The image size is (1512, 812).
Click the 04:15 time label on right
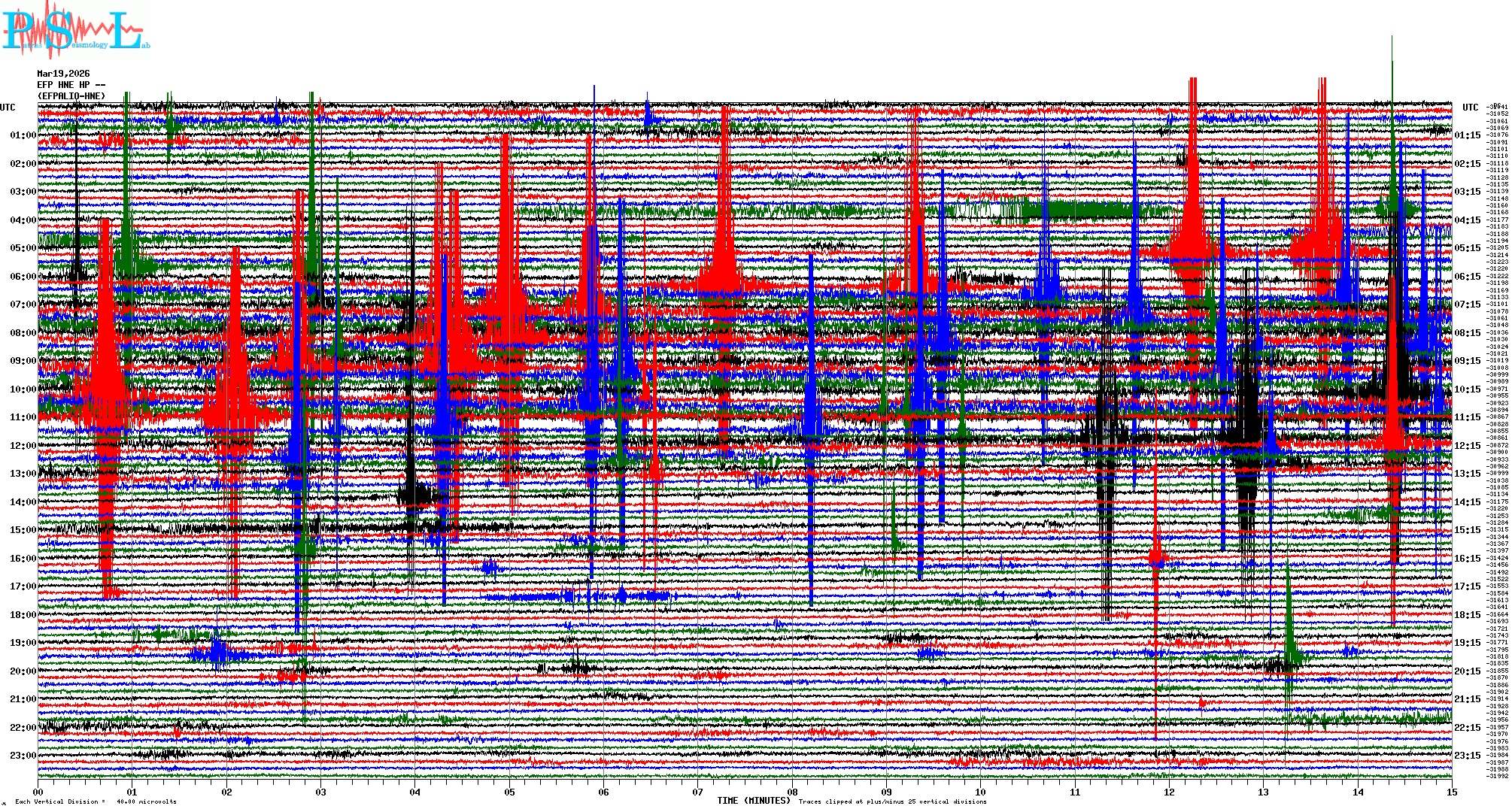[1467, 220]
